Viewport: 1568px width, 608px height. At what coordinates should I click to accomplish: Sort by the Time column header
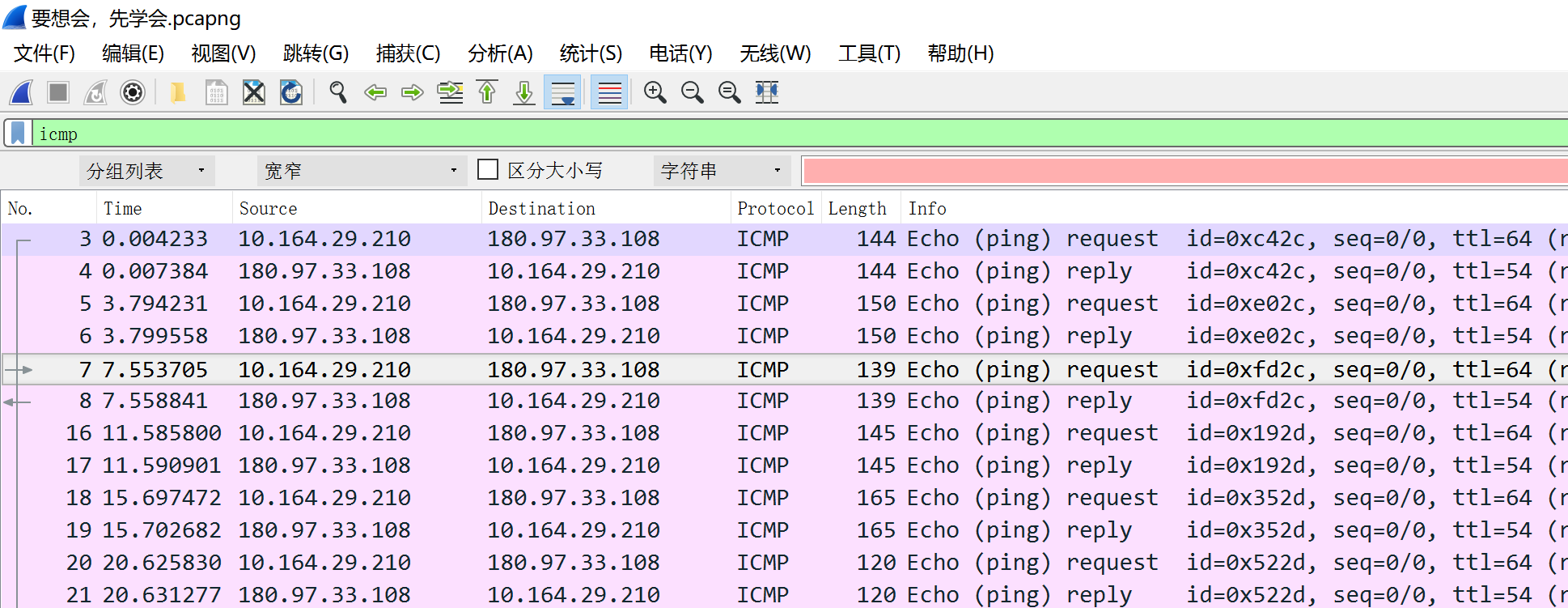164,209
